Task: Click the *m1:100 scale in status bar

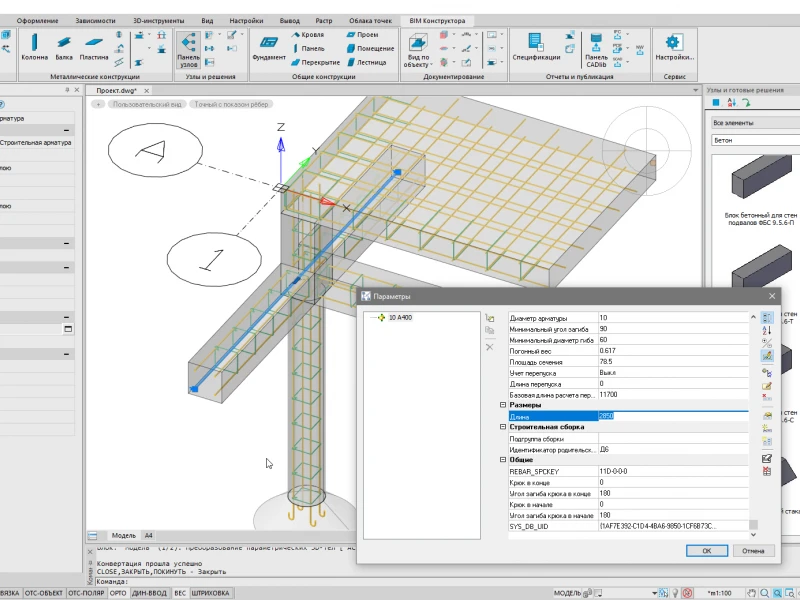Action: pos(719,593)
